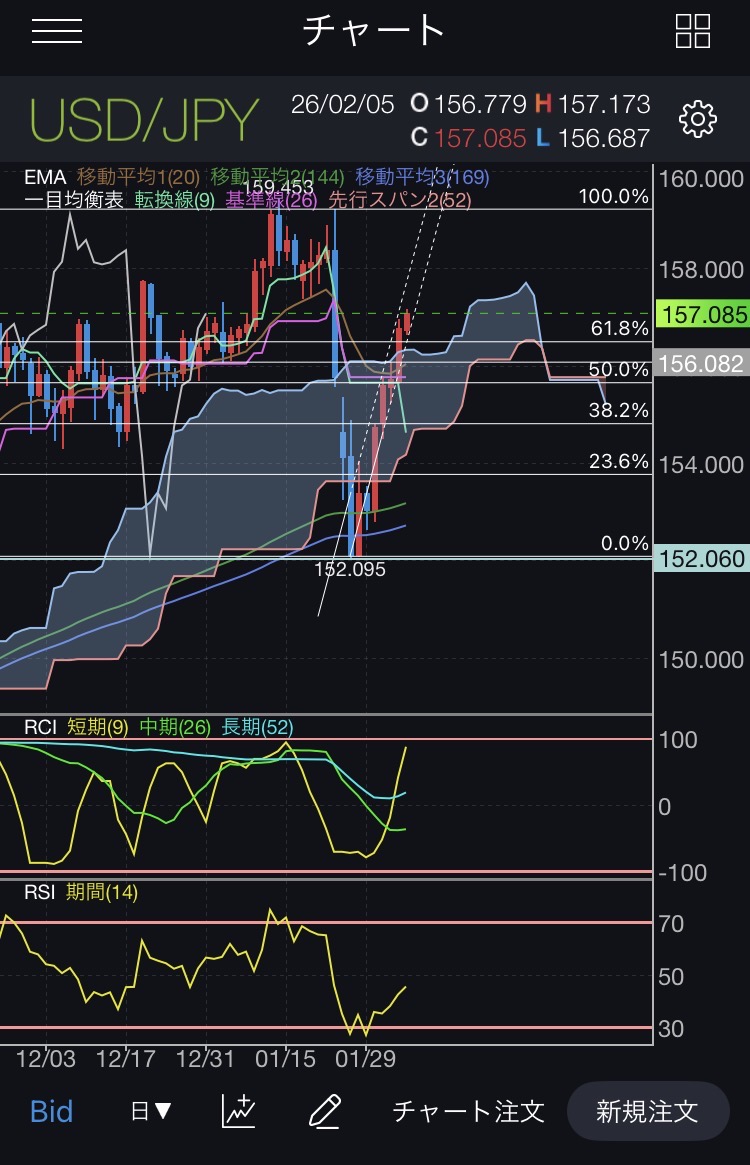Select the pencil drawing tool
The width and height of the screenshot is (750, 1165).
click(x=325, y=1111)
